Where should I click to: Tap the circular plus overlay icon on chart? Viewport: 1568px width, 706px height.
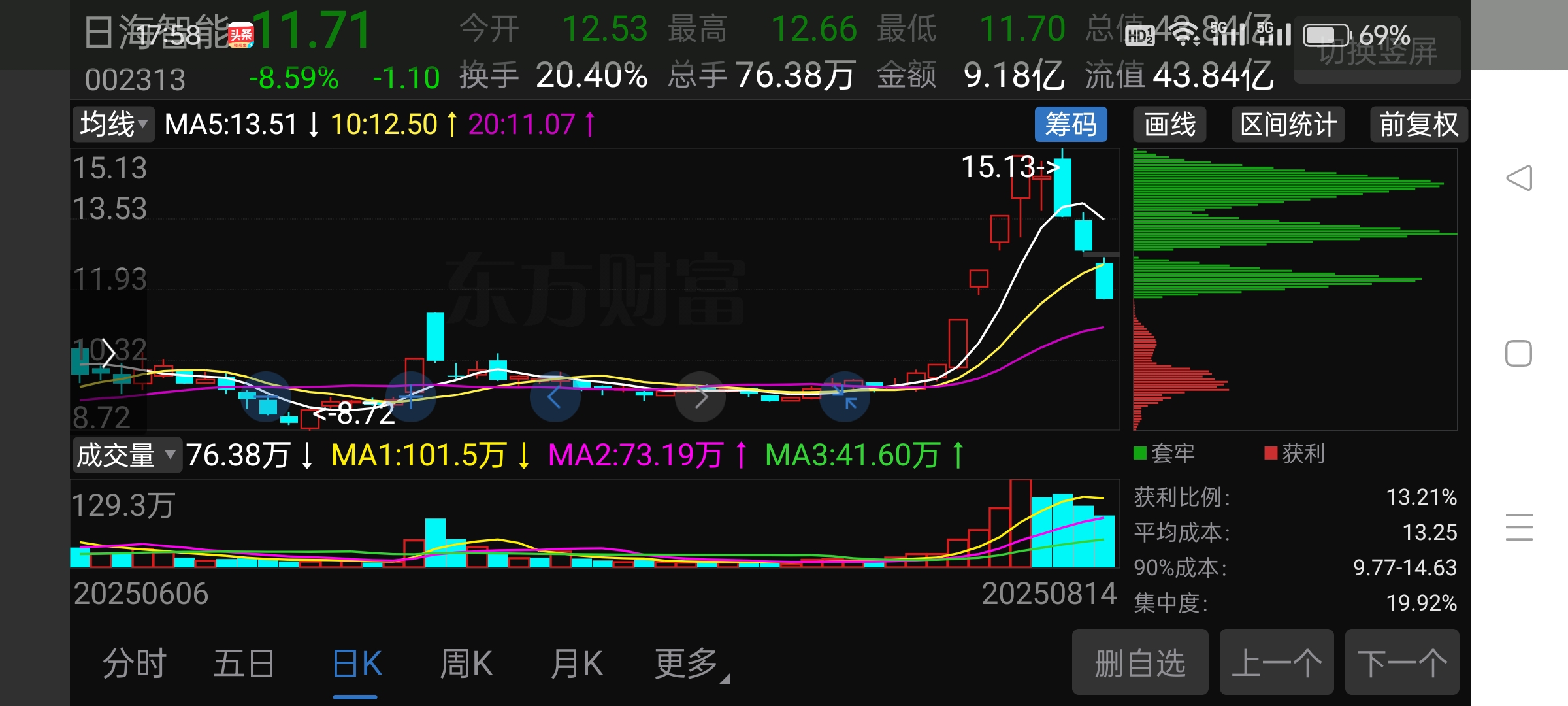point(411,396)
